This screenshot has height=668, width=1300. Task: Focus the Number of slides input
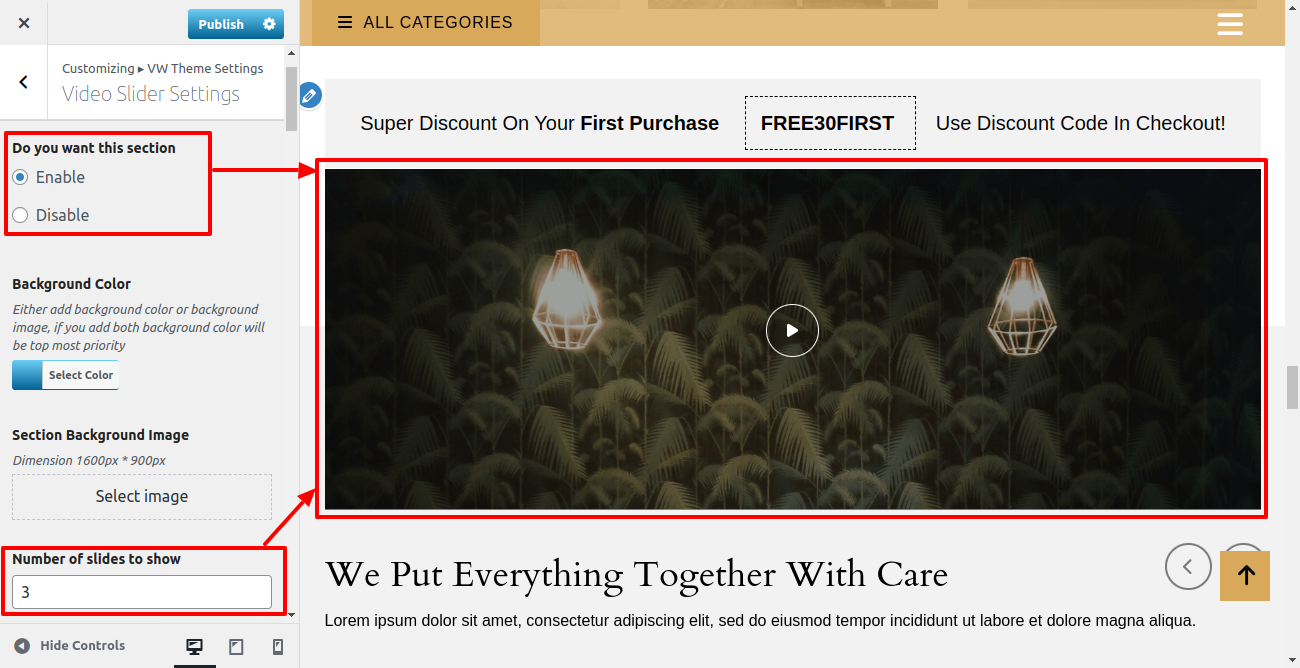coord(142,592)
